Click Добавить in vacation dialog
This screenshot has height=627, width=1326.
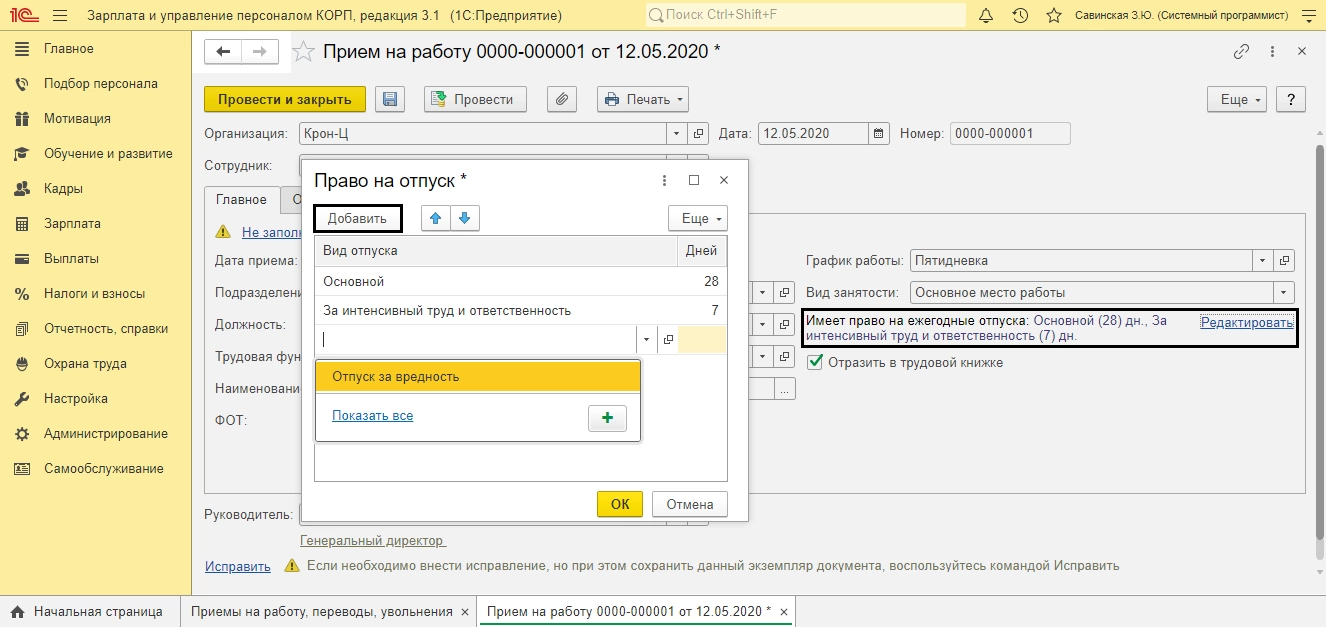pyautogui.click(x=357, y=218)
